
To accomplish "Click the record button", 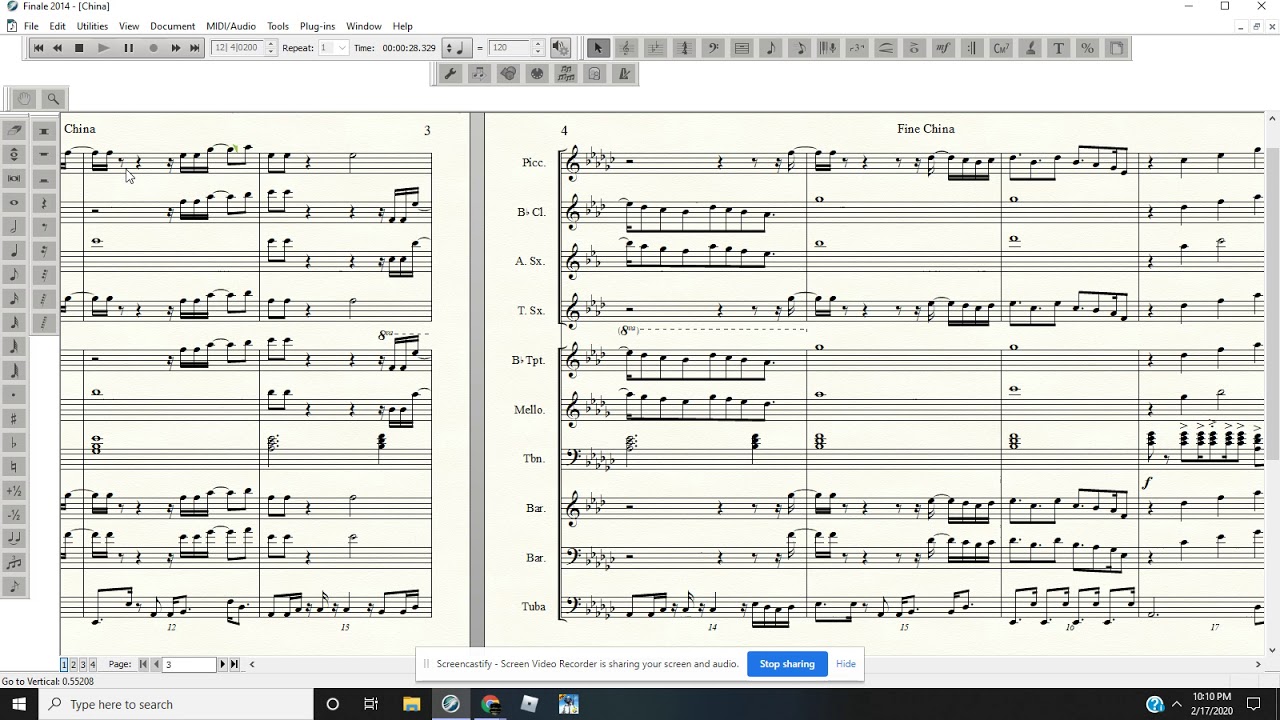I will pos(153,47).
